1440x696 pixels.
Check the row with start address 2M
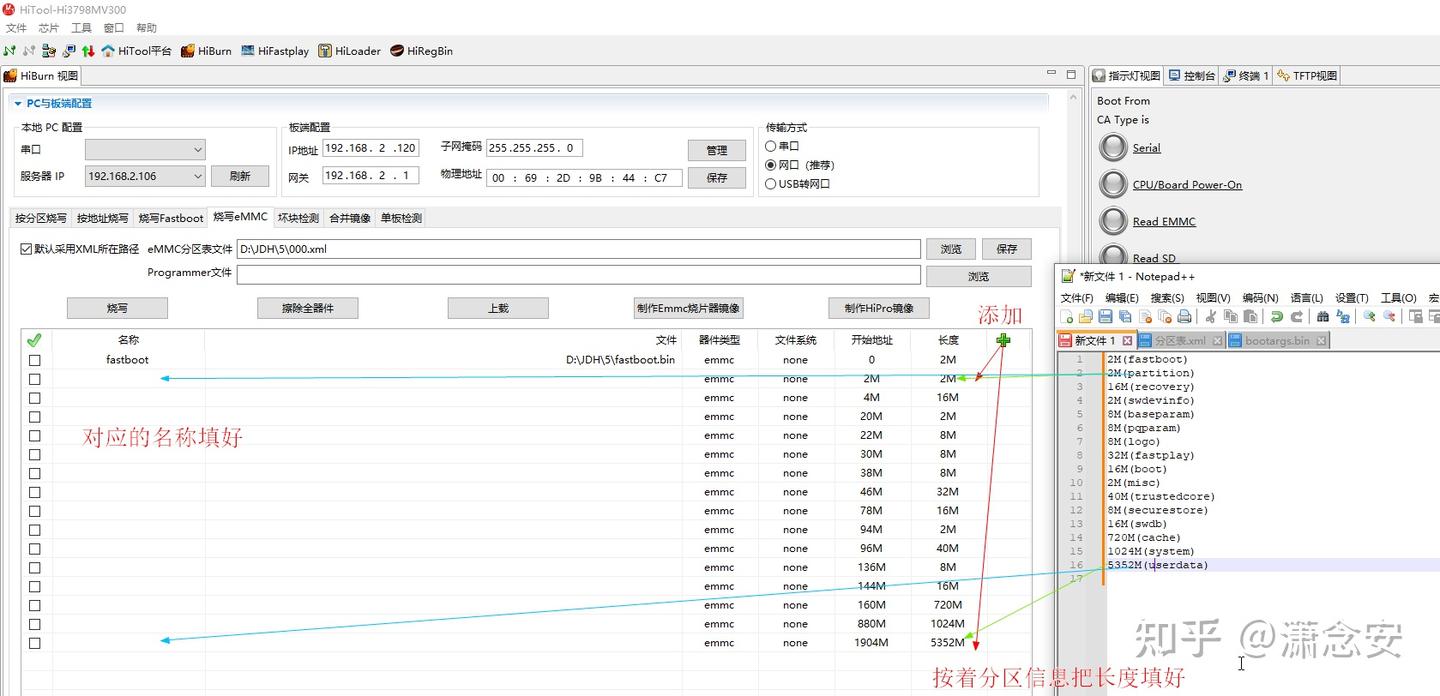[35, 379]
